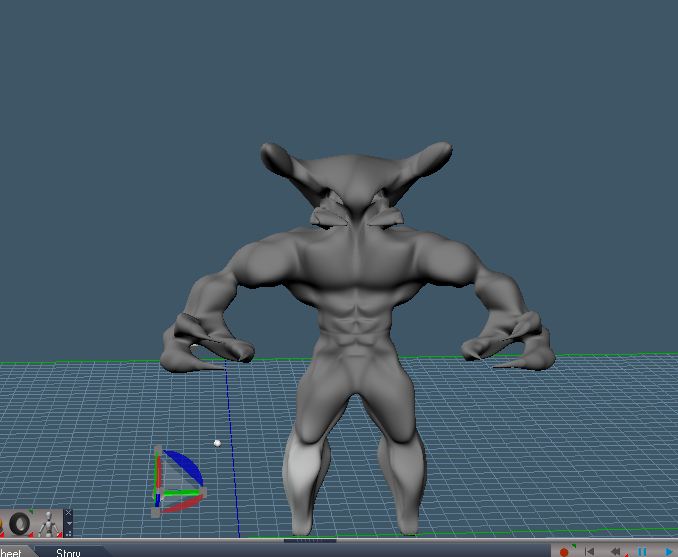The width and height of the screenshot is (678, 557).
Task: Go to the start of the take
Action: (x=589, y=551)
